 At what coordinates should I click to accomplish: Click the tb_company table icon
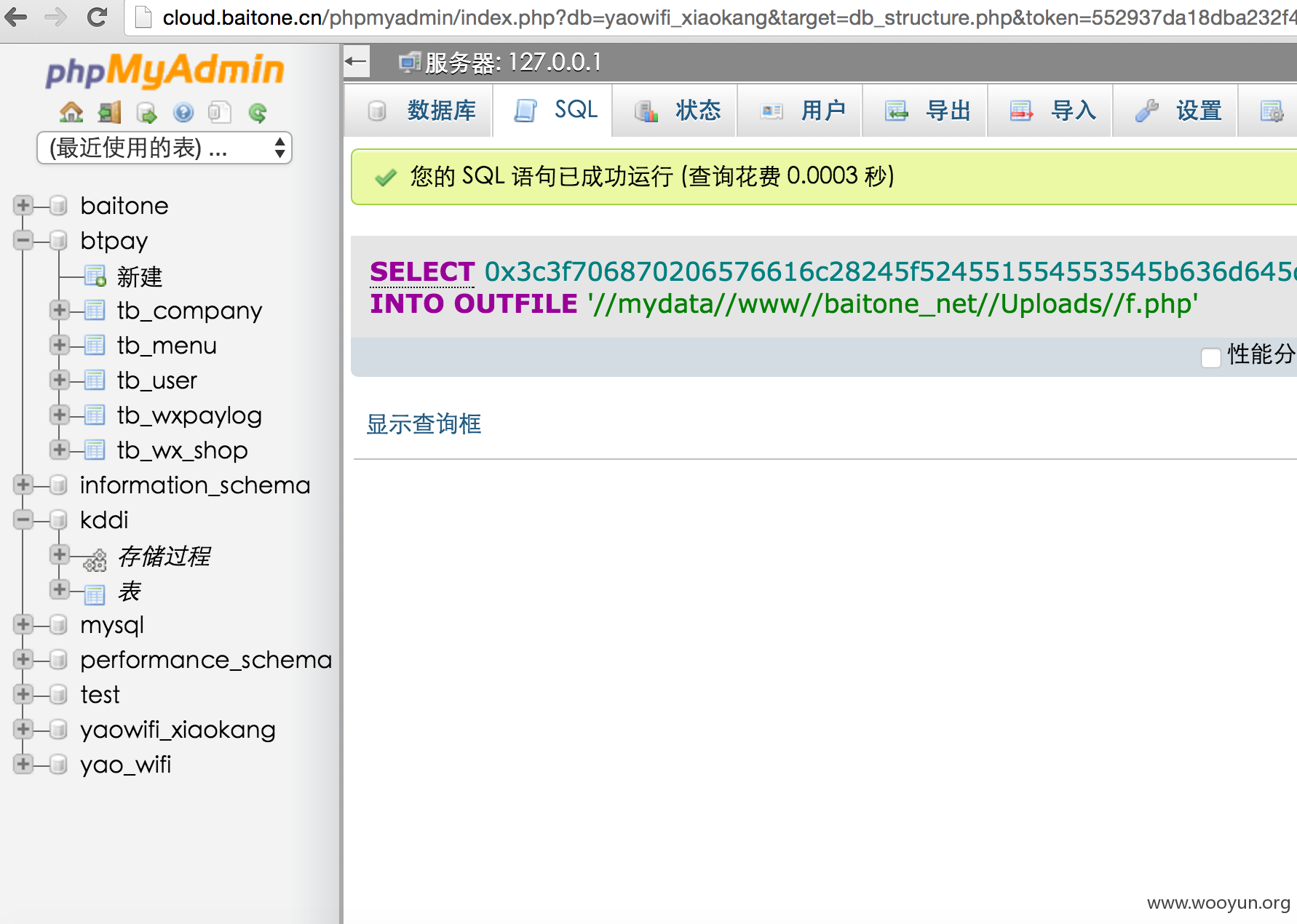(x=95, y=311)
